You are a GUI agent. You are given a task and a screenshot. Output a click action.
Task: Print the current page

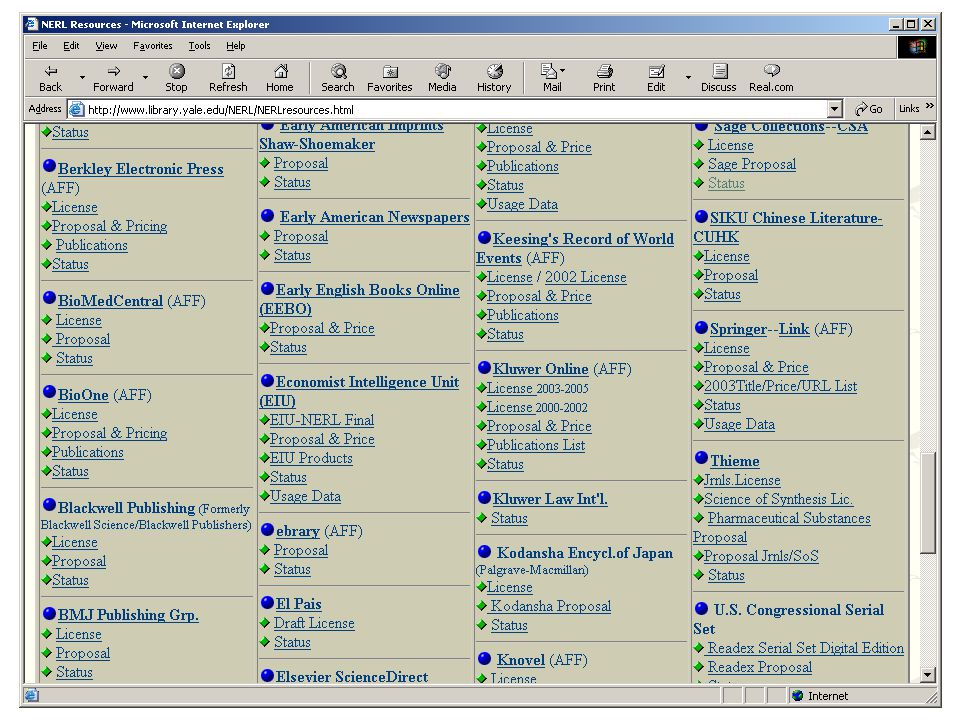coord(604,78)
